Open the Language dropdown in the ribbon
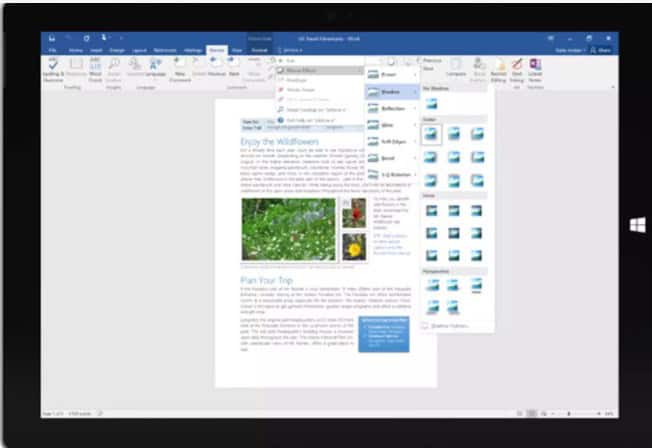This screenshot has width=652, height=448. [x=155, y=68]
